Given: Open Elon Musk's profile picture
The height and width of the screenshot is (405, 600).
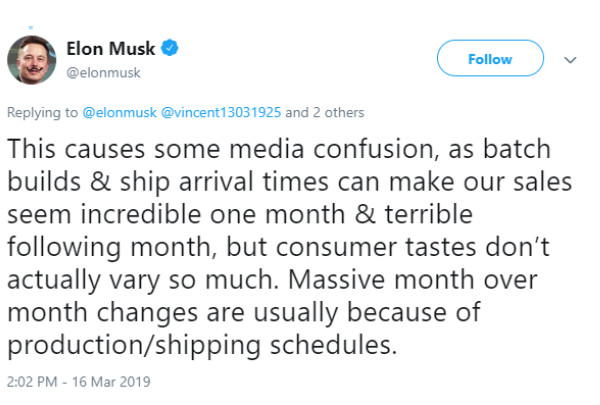Looking at the screenshot, I should pyautogui.click(x=31, y=61).
